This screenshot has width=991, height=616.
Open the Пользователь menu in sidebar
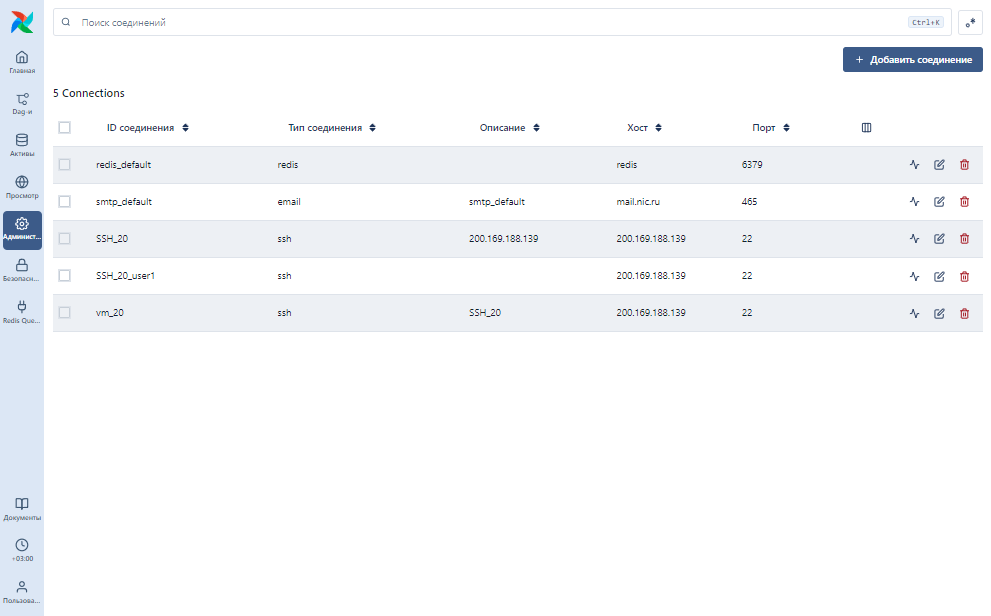click(22, 592)
